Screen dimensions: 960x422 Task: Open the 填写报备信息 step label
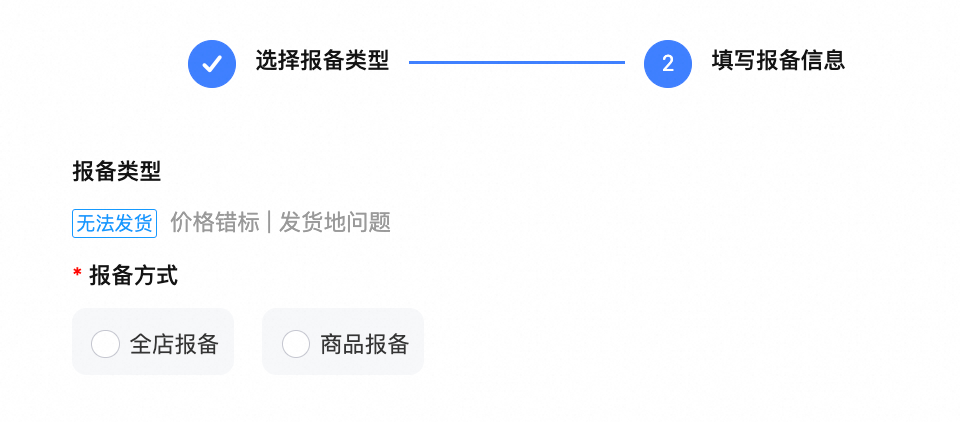point(778,61)
